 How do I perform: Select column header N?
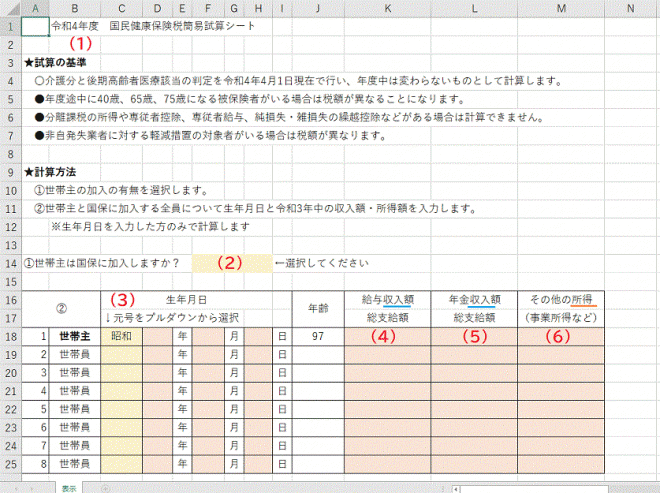pyautogui.click(x=630, y=9)
